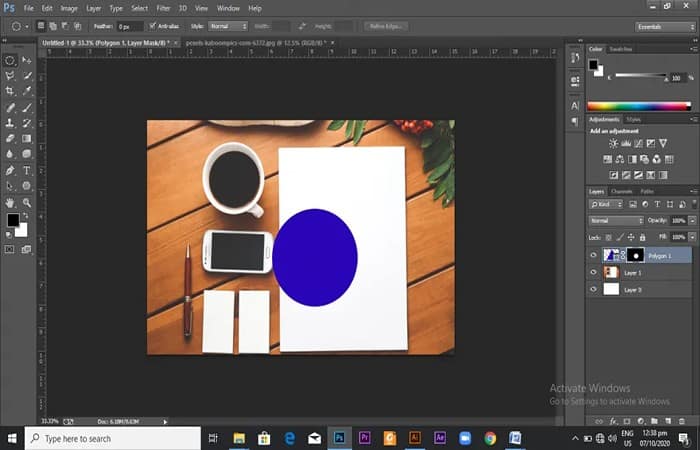Click the New selection mode icon
The height and width of the screenshot is (450, 700).
[x=41, y=26]
